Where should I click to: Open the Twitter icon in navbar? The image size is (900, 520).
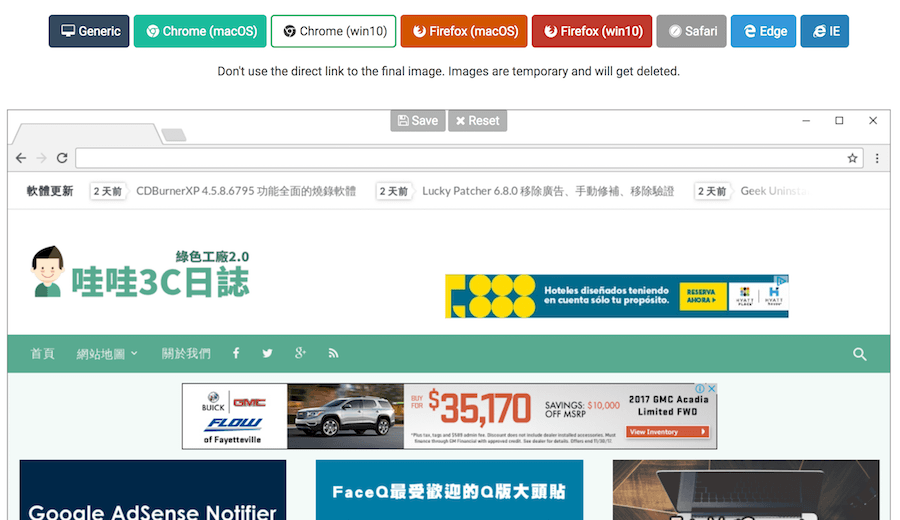pos(267,353)
